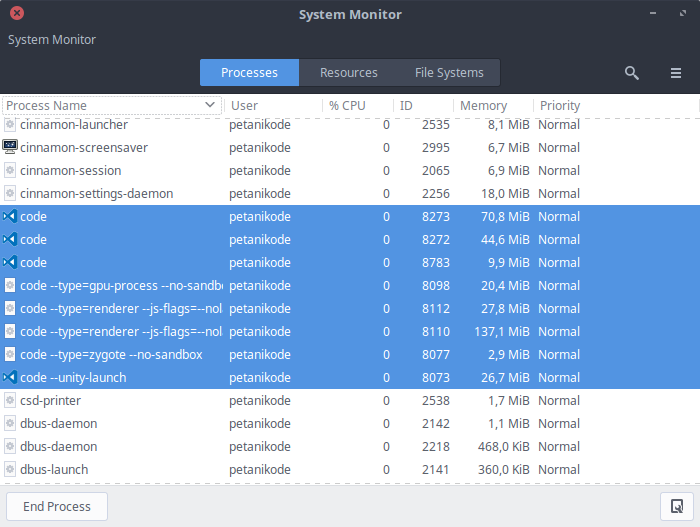Click the cinnamon-screensaver monitor icon
This screenshot has width=700, height=527.
click(10, 147)
